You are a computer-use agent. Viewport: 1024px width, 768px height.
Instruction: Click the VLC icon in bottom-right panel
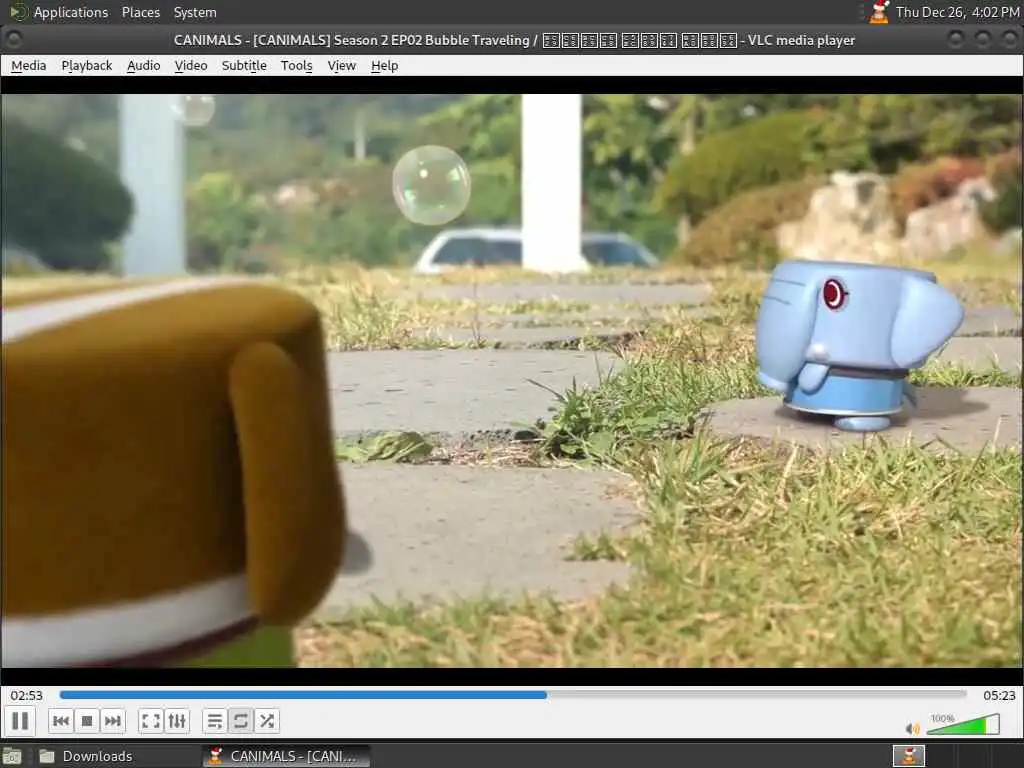[x=909, y=756]
